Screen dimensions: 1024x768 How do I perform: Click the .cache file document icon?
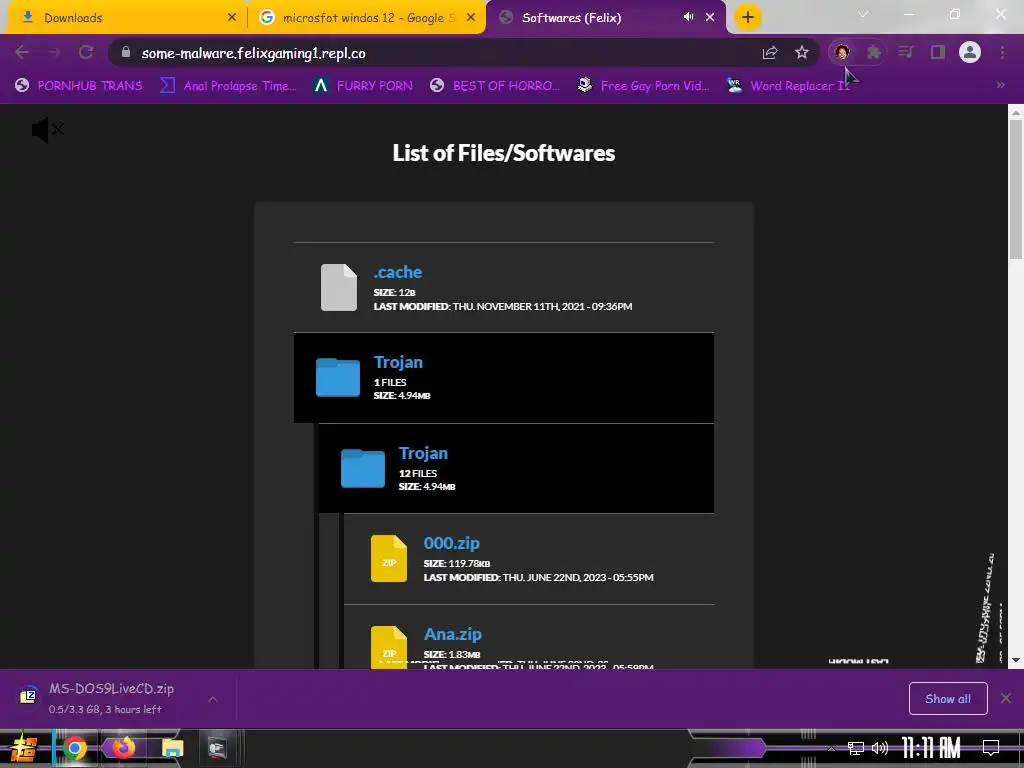click(339, 287)
